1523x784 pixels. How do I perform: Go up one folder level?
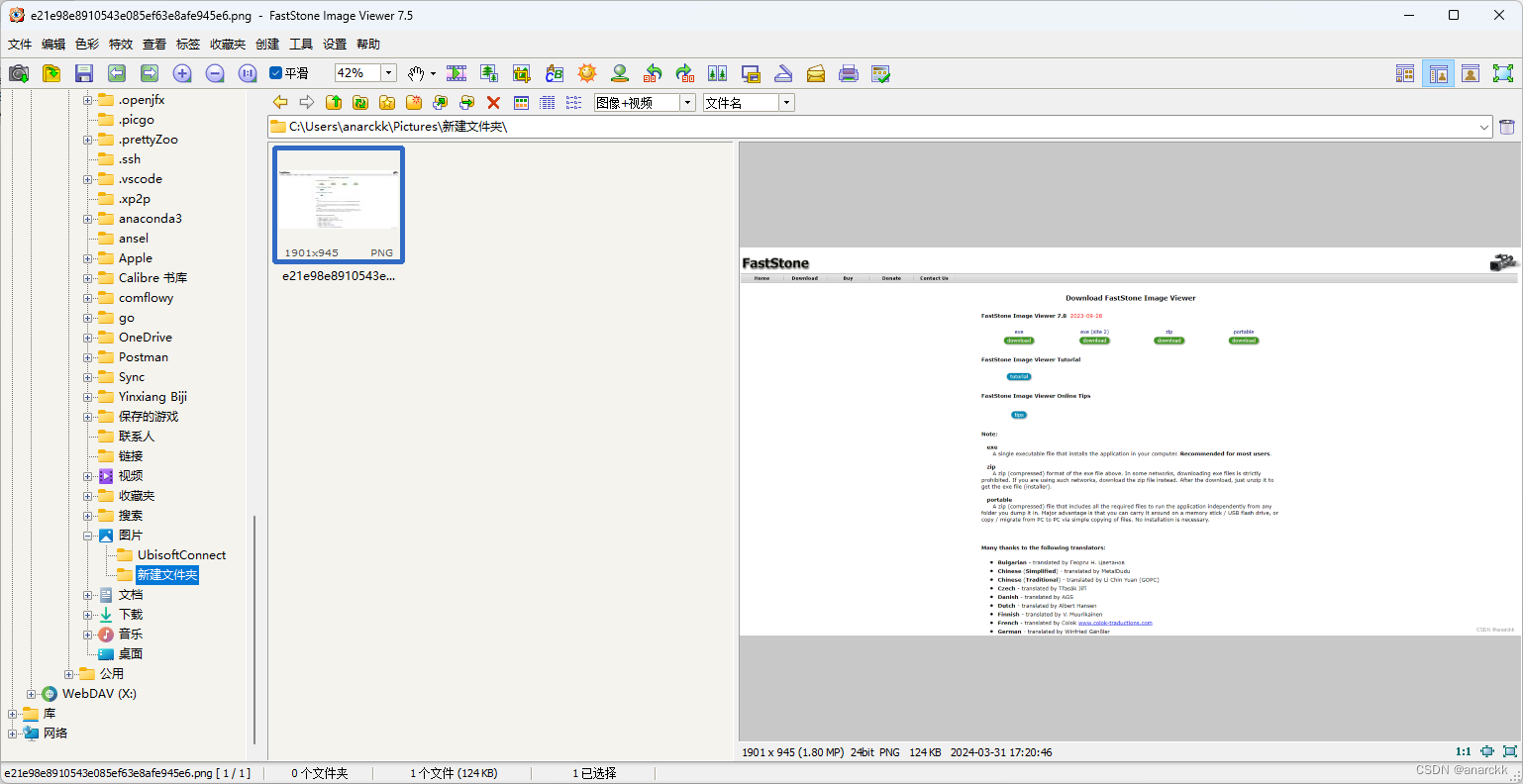point(334,103)
